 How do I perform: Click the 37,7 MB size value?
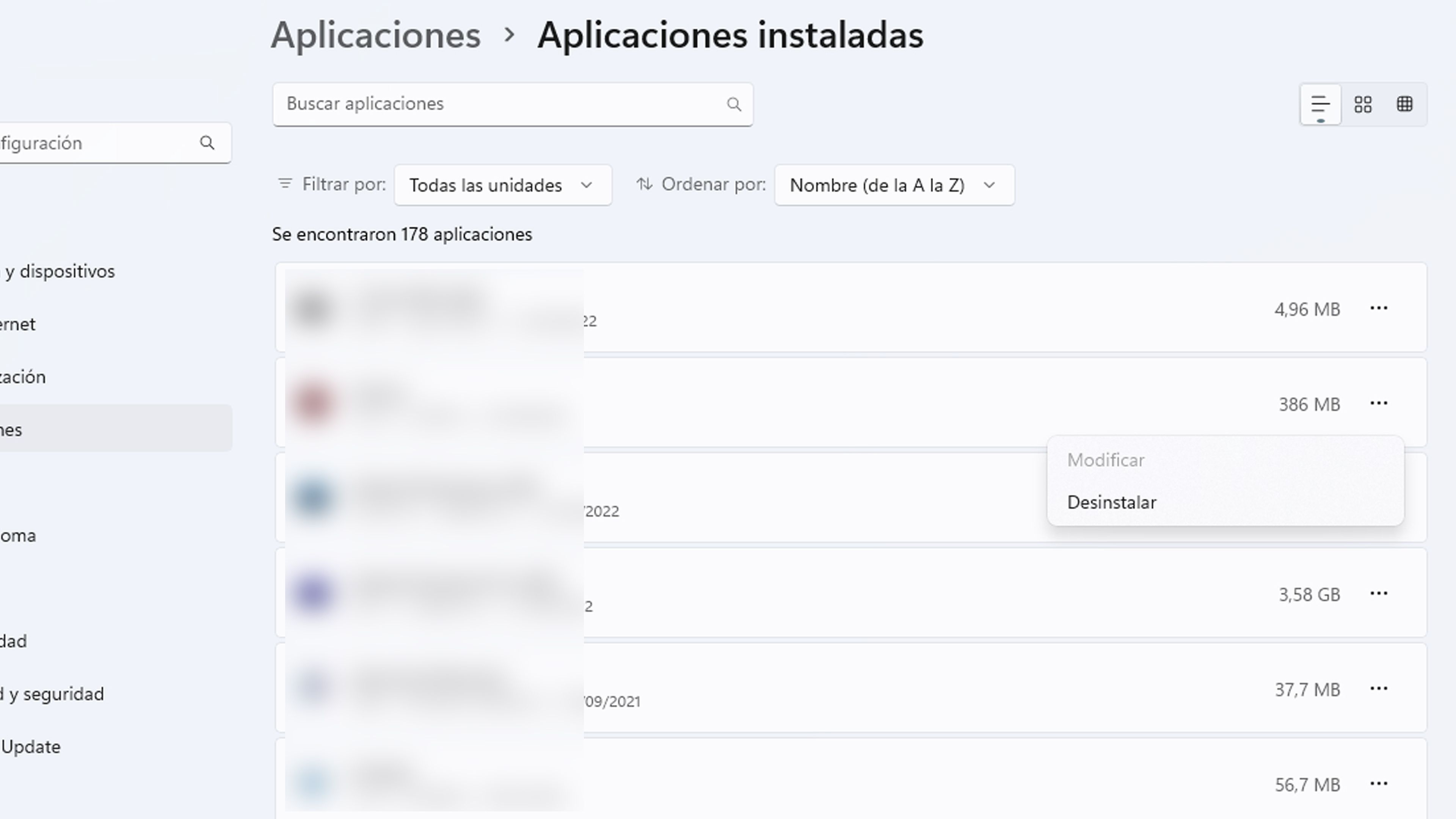(1307, 690)
